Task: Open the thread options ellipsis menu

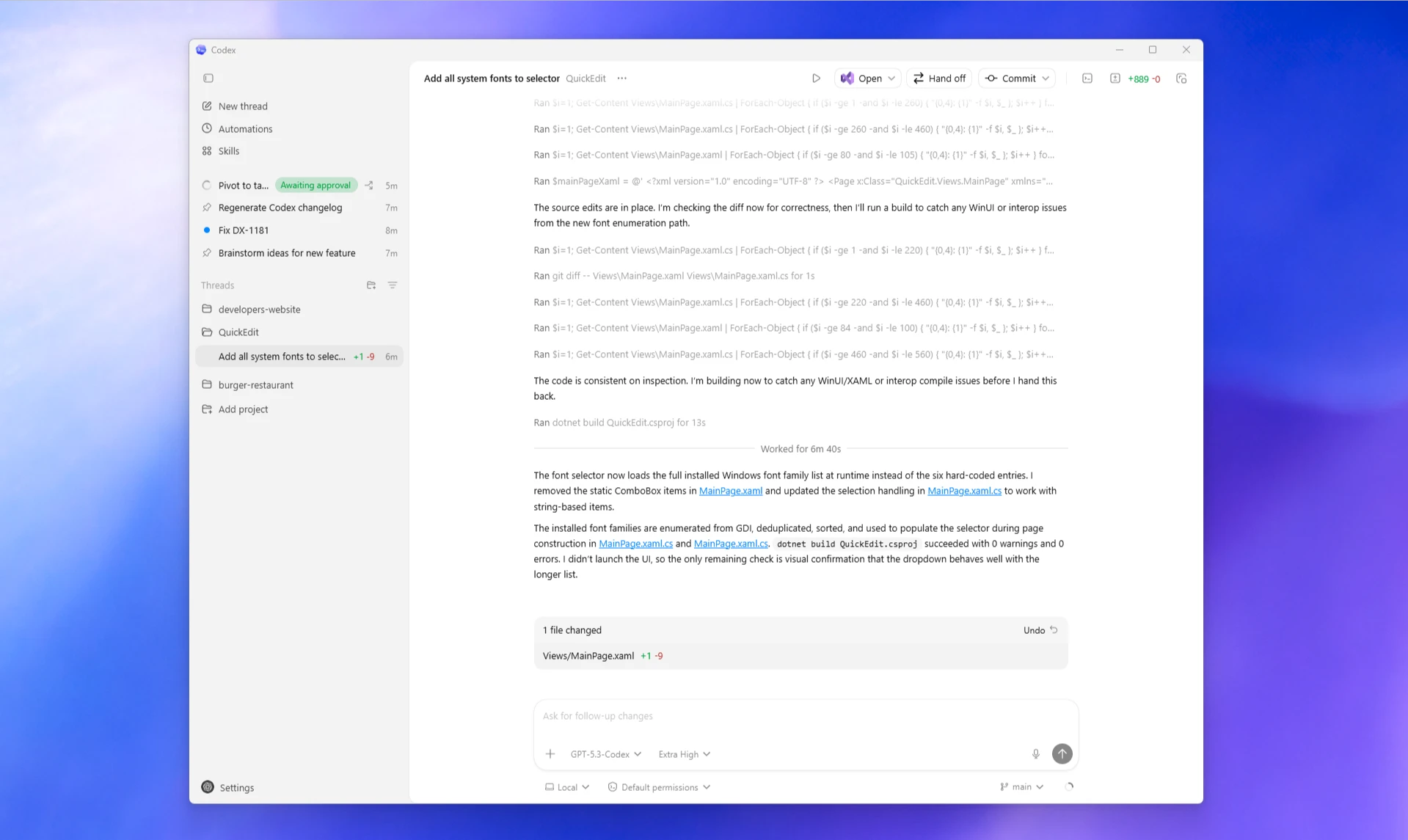Action: click(621, 78)
